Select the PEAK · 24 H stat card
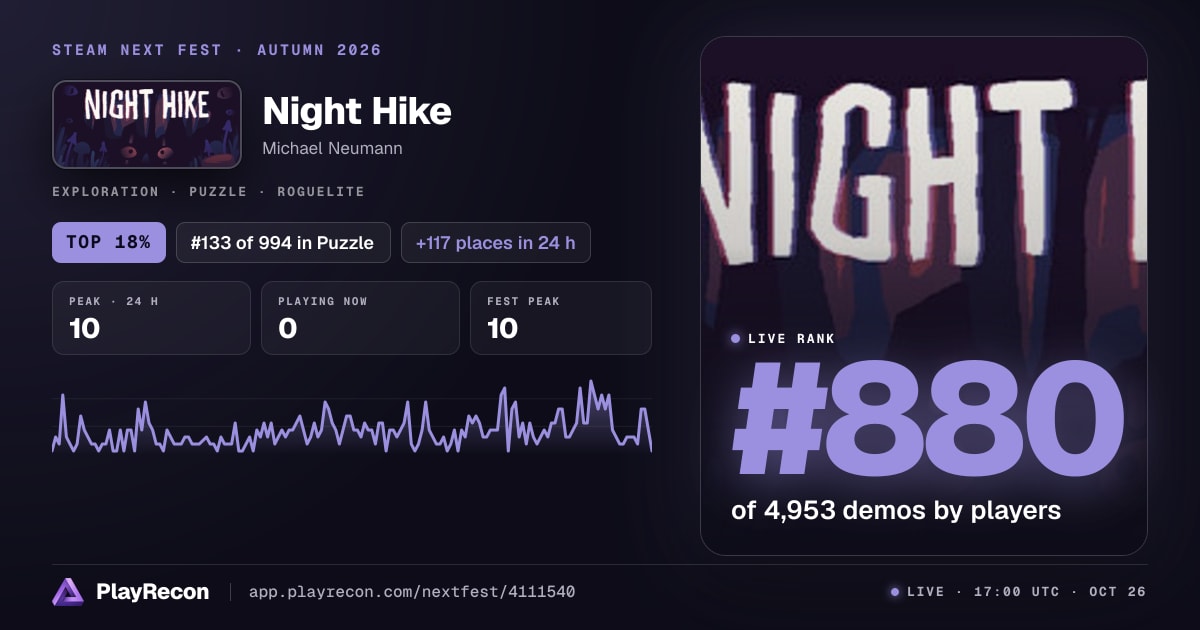This screenshot has width=1200, height=630. (x=151, y=318)
